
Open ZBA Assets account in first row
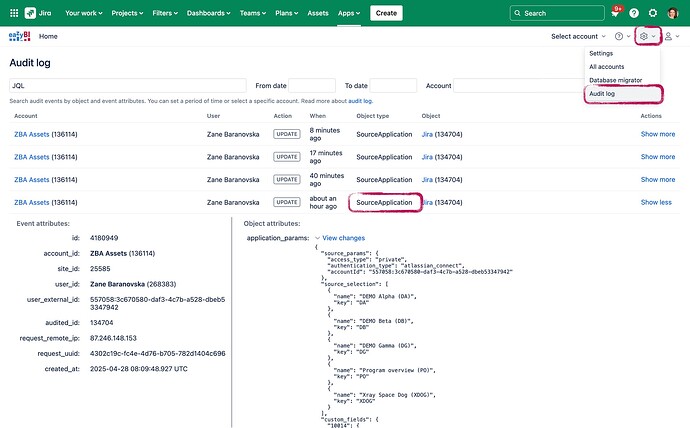pyautogui.click(x=32, y=134)
